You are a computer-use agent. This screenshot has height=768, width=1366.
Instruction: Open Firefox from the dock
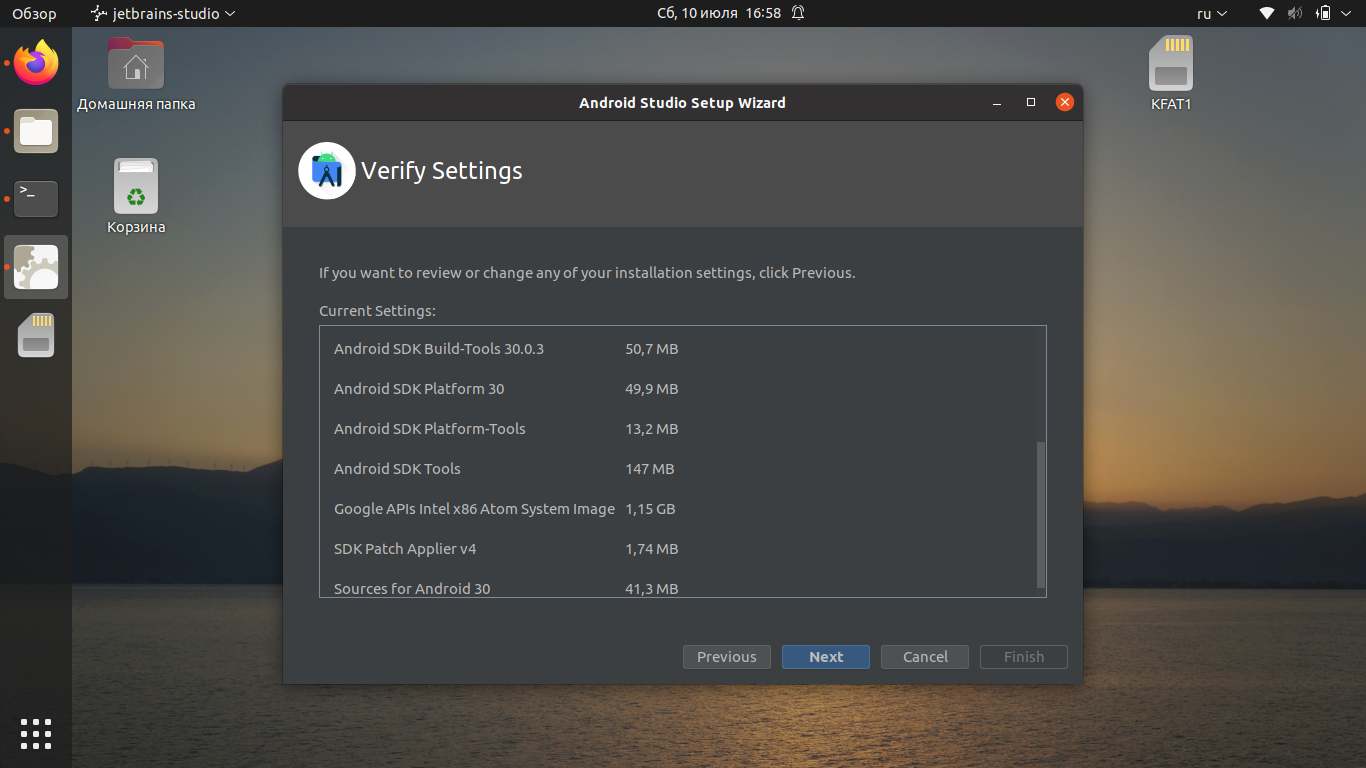pos(36,63)
